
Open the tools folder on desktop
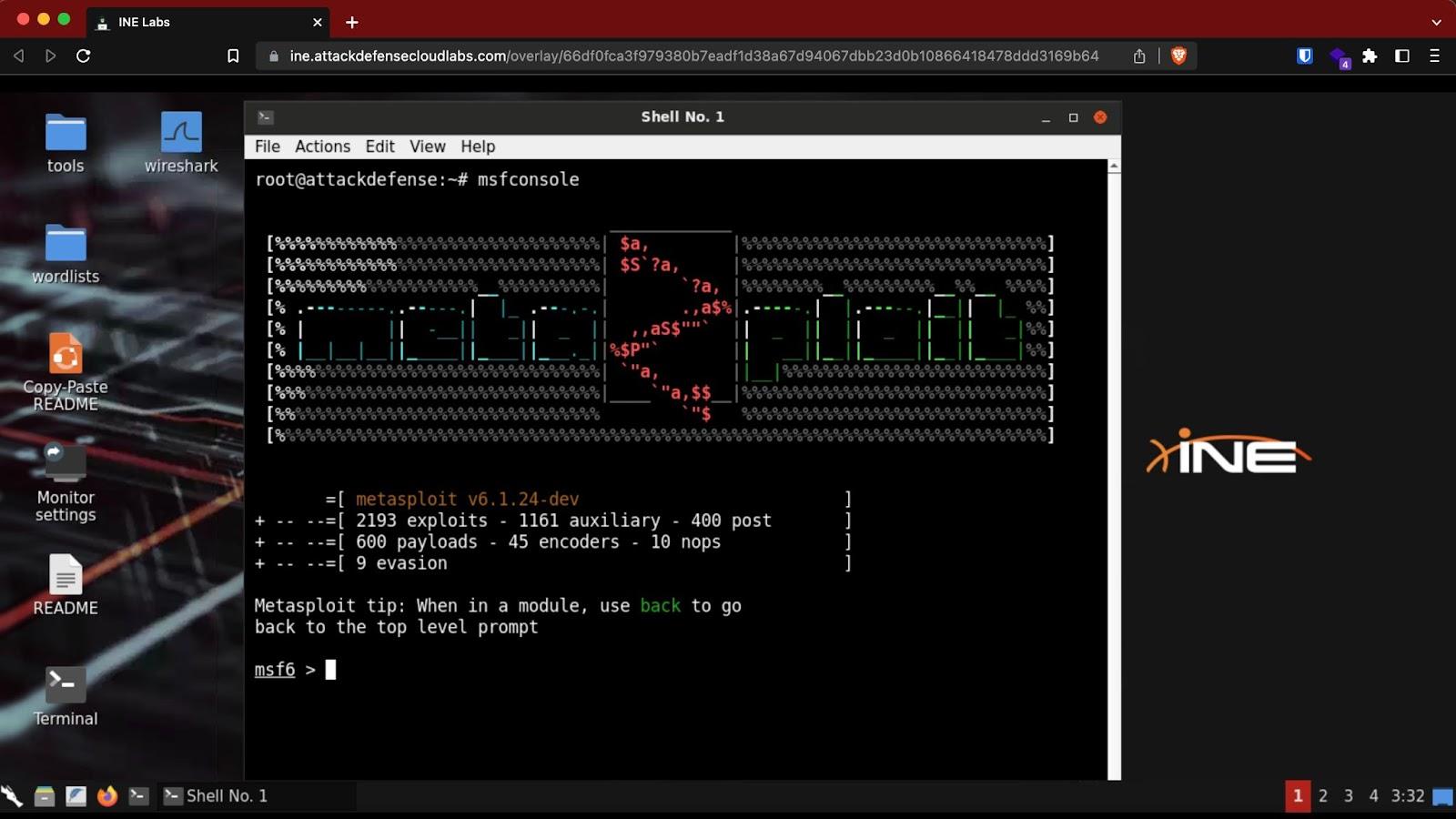pyautogui.click(x=66, y=143)
